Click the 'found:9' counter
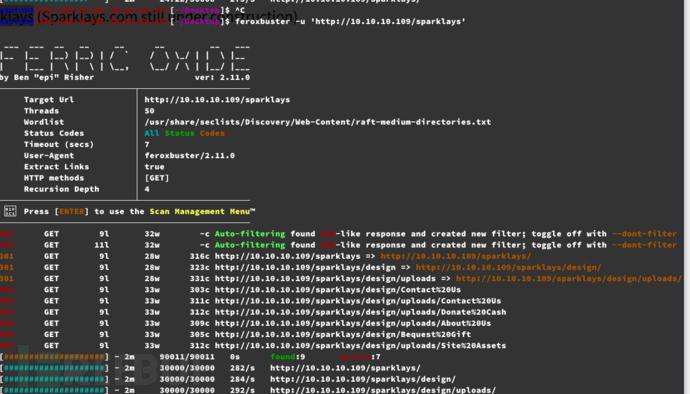Screen dimensions: 690x394 (x=288, y=357)
